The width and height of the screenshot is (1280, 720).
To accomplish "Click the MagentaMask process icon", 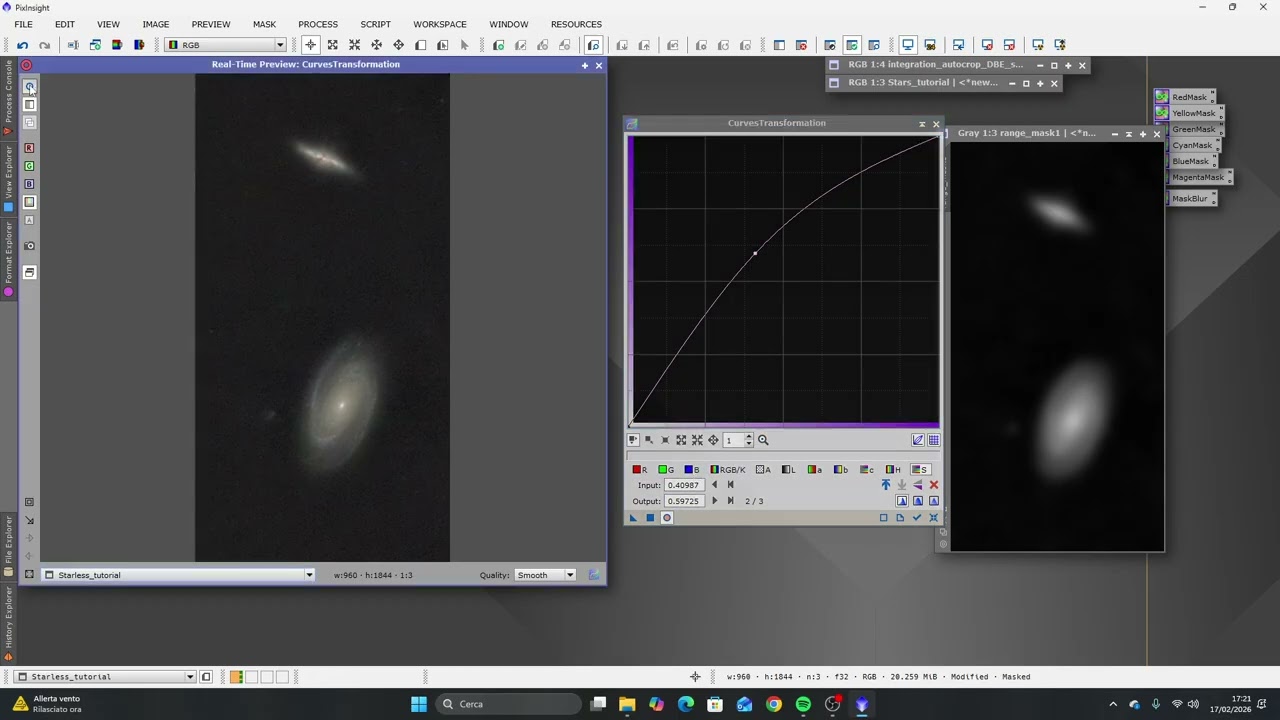I will pos(1198,177).
